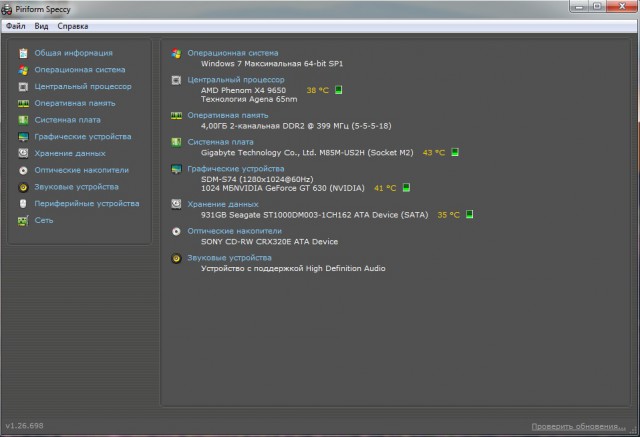Image resolution: width=640 pixels, height=437 pixels.
Task: Click the processor icon next to summary Центральный процессор
Action: 176,80
